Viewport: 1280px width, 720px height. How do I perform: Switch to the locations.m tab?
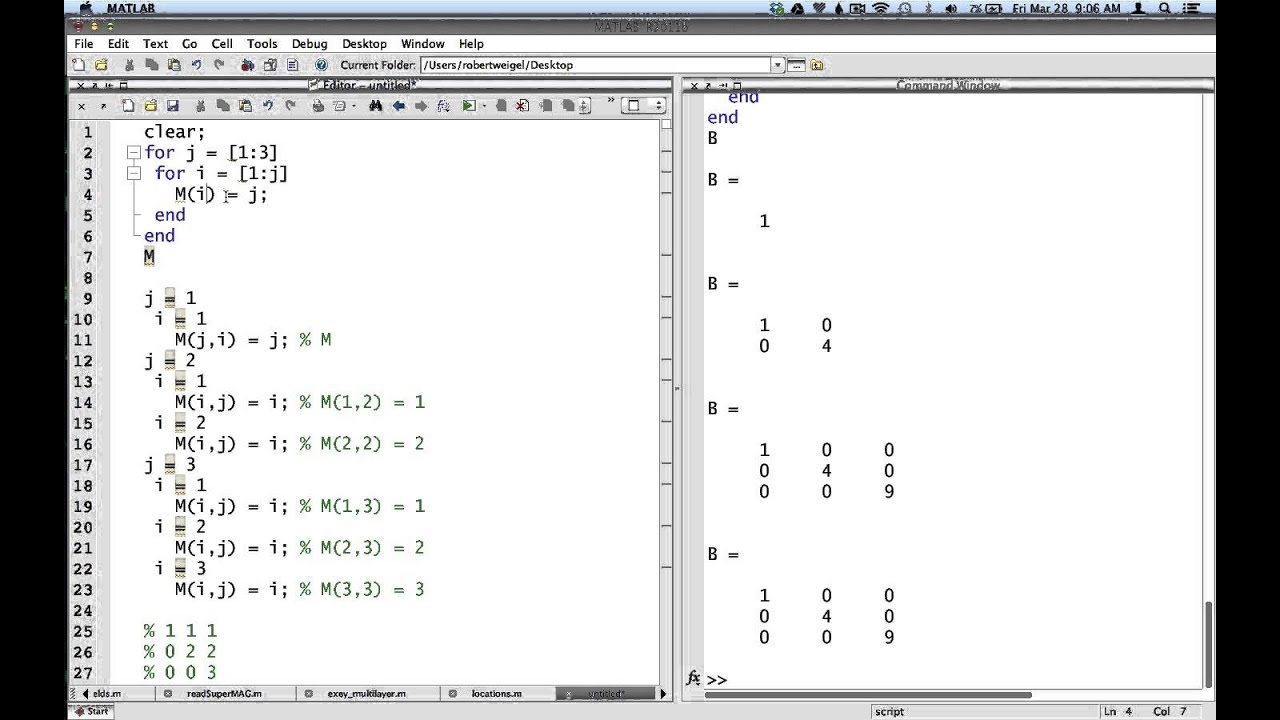pos(495,693)
